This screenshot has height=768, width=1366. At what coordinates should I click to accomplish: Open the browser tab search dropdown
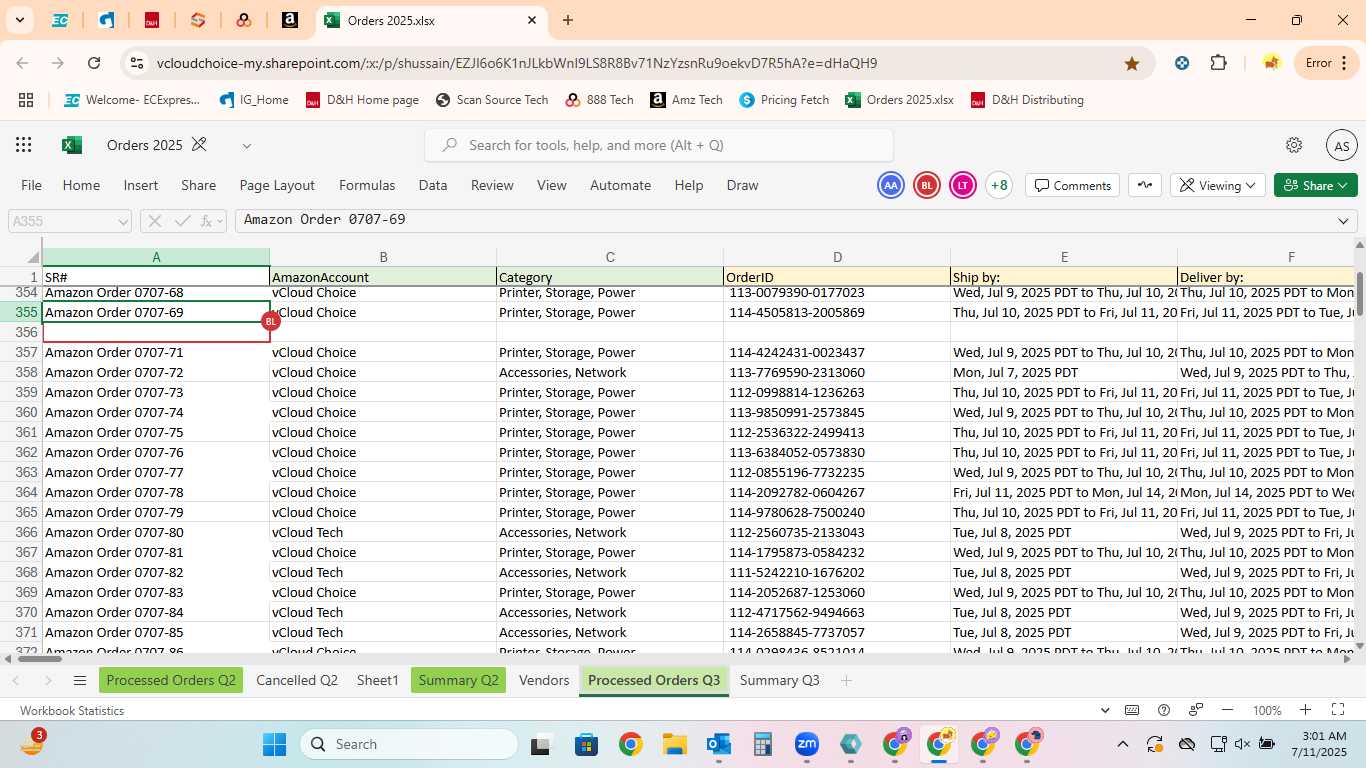(x=19, y=20)
